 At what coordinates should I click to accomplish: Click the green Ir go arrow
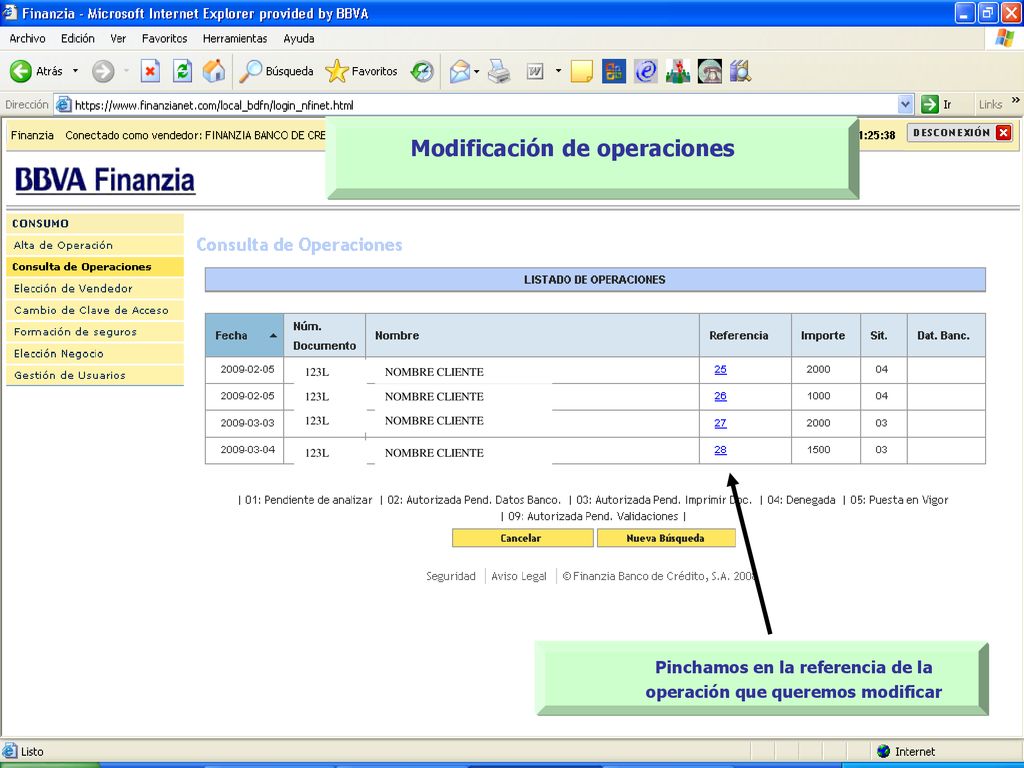point(929,104)
